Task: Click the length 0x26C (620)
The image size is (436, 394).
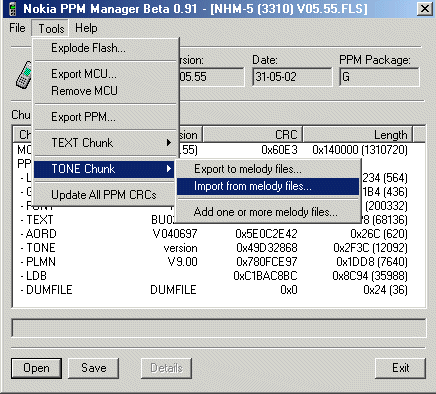Action: (x=379, y=234)
